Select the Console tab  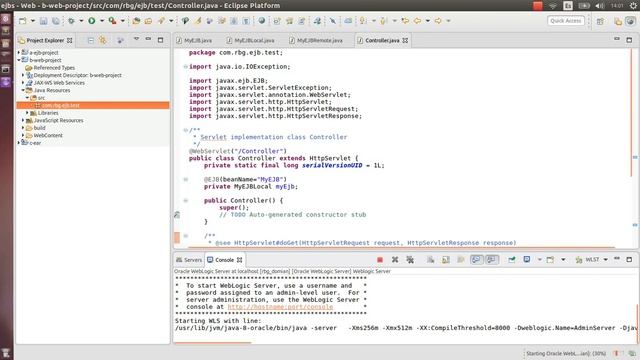point(224,260)
